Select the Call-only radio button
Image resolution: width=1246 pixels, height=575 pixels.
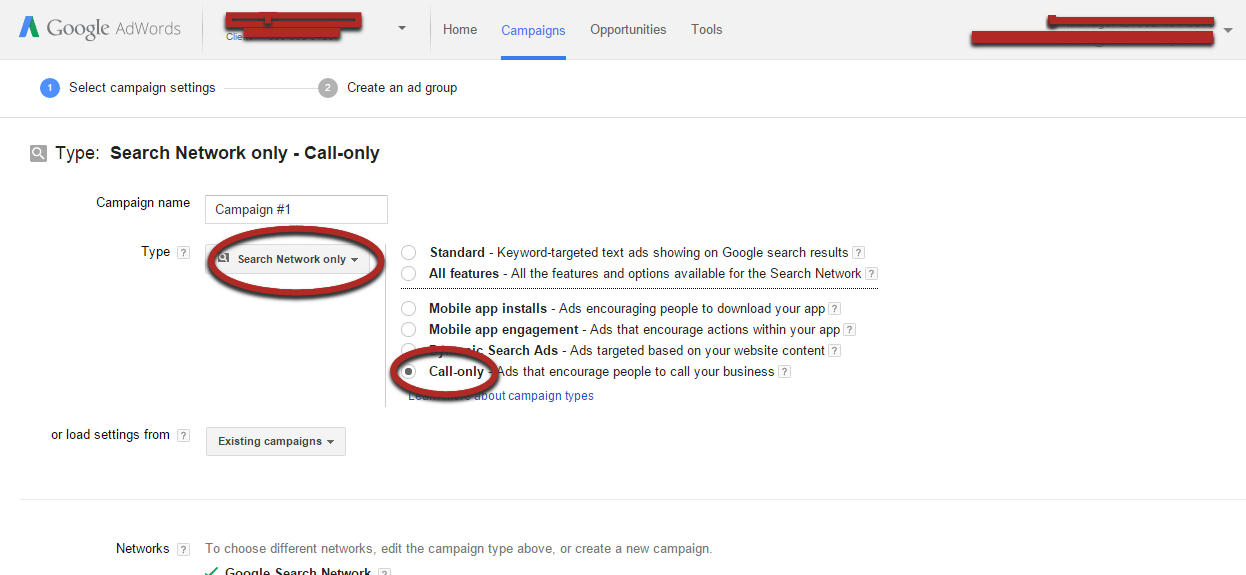(409, 372)
